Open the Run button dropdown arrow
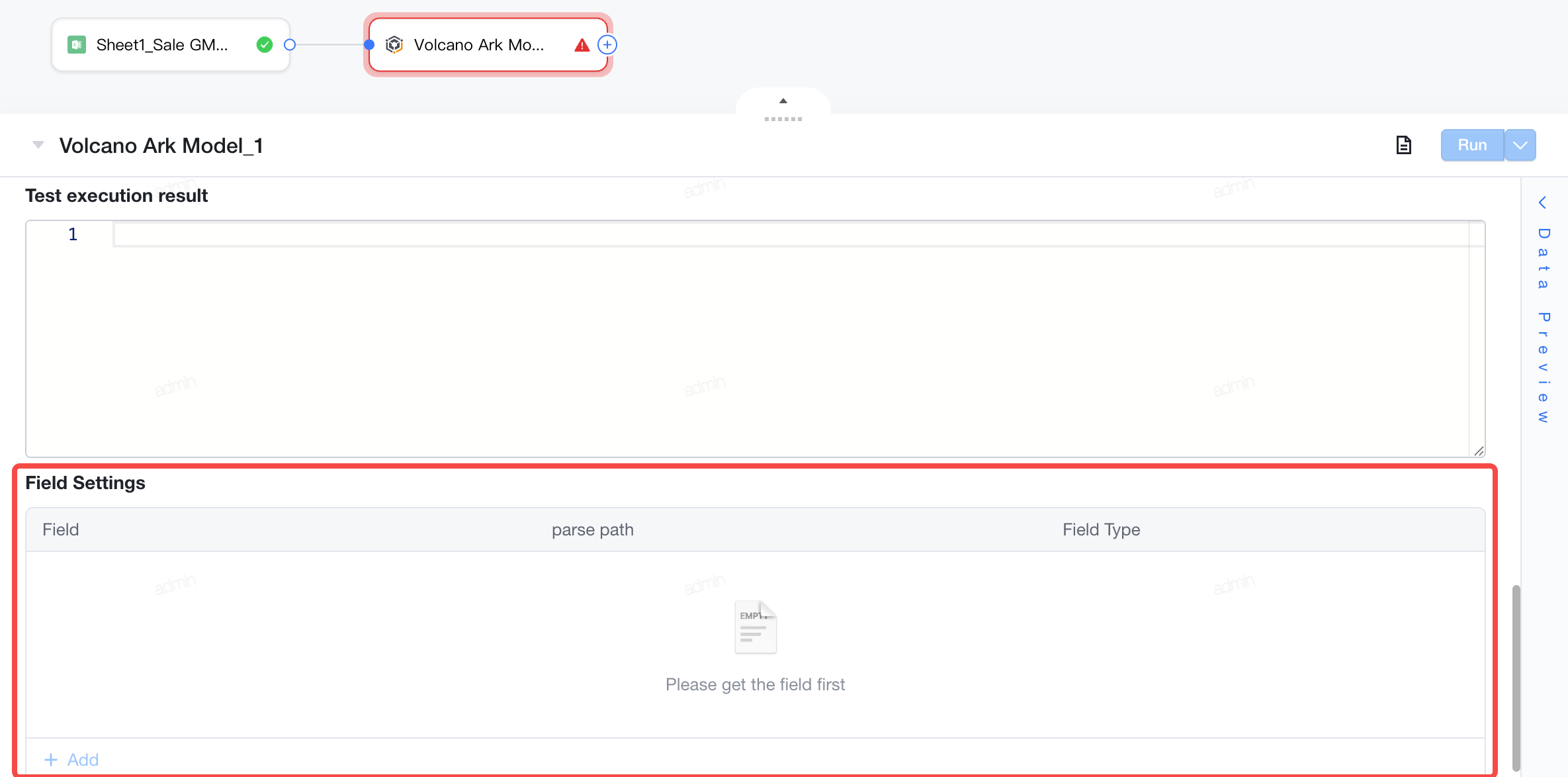This screenshot has width=1568, height=777. pyautogui.click(x=1520, y=145)
